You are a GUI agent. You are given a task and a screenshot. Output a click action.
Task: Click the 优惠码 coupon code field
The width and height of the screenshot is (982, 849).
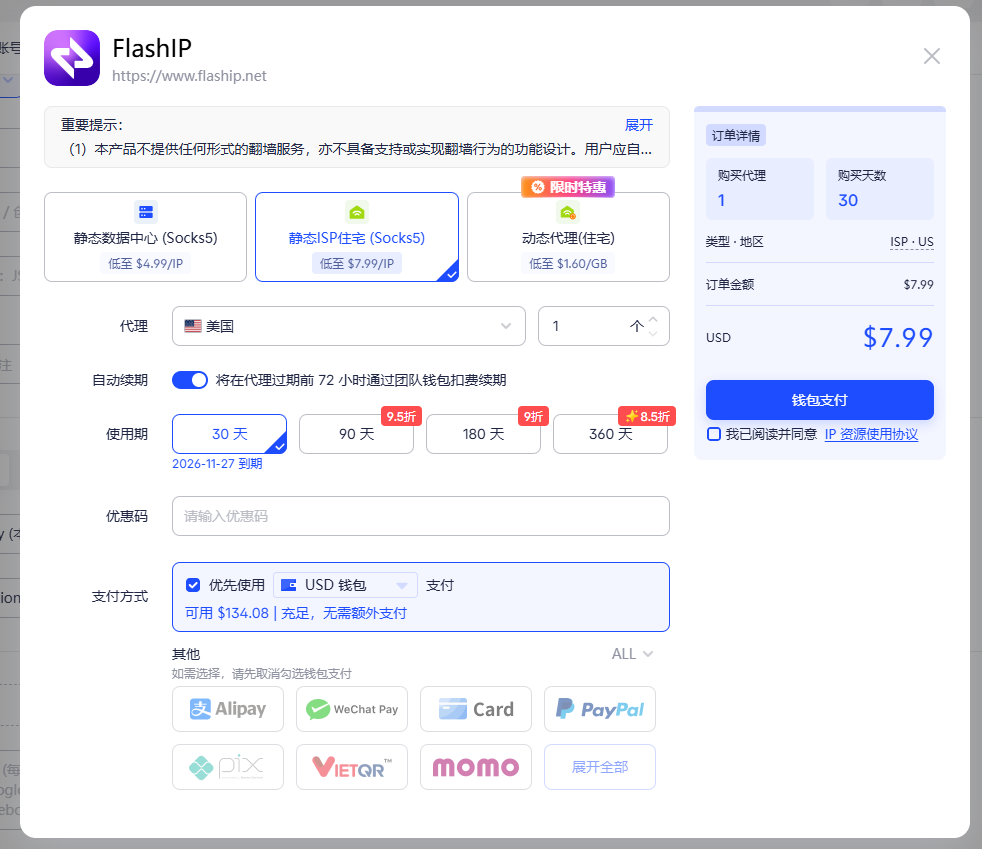coord(421,516)
